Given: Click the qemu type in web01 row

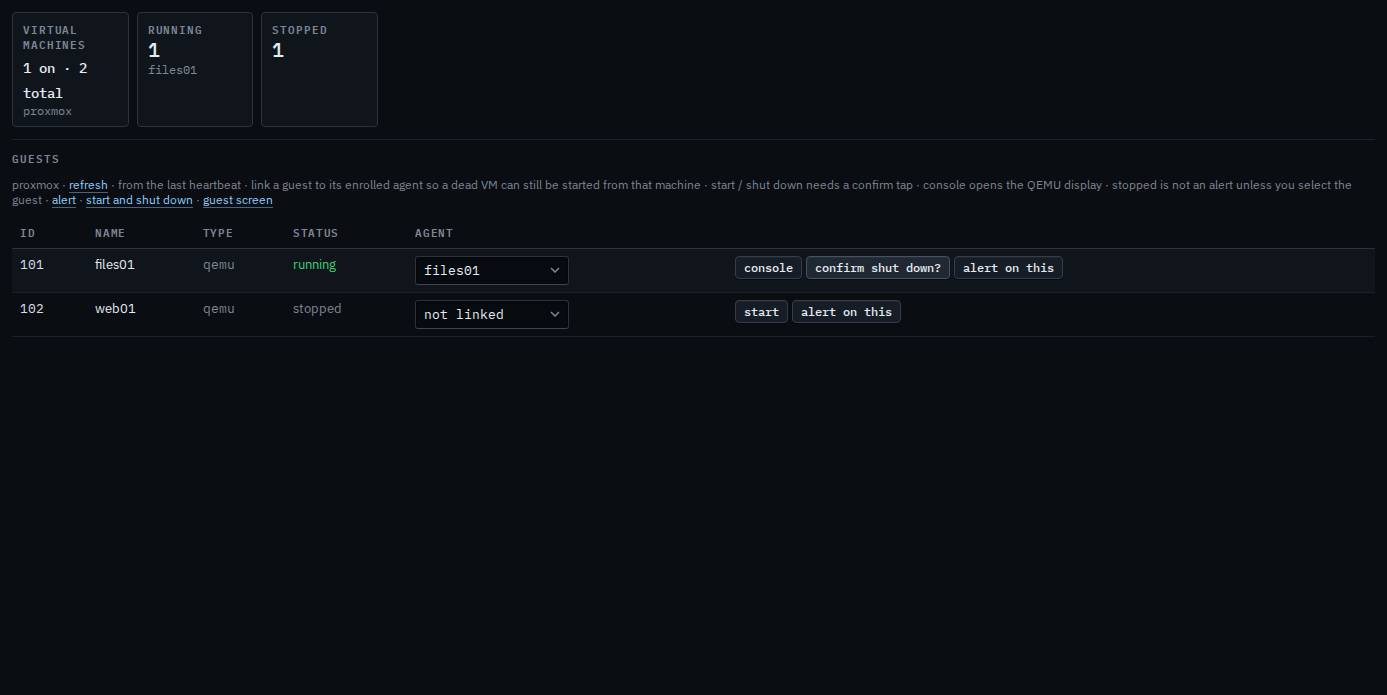Looking at the screenshot, I should tap(219, 309).
